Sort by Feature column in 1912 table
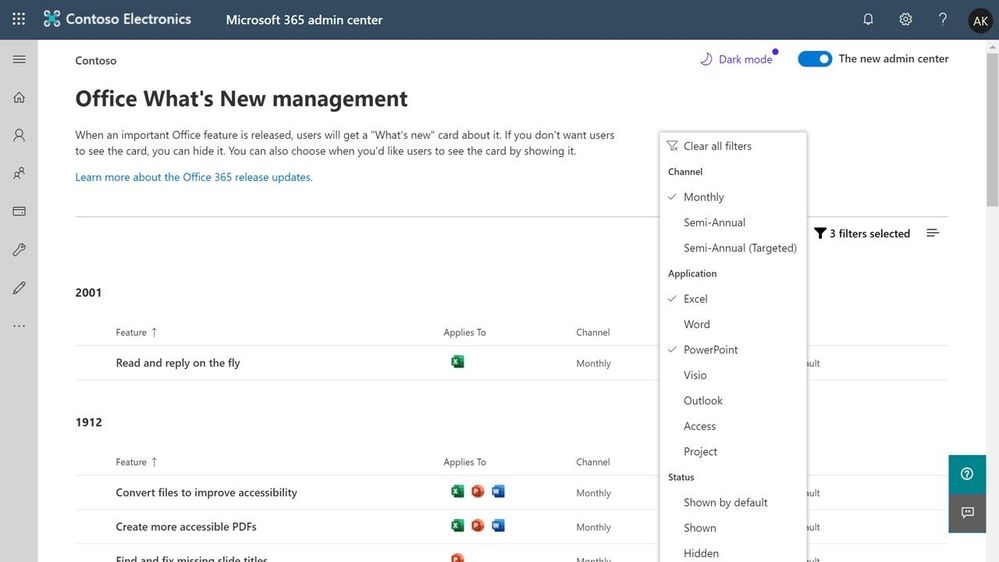This screenshot has width=999, height=562. [136, 462]
